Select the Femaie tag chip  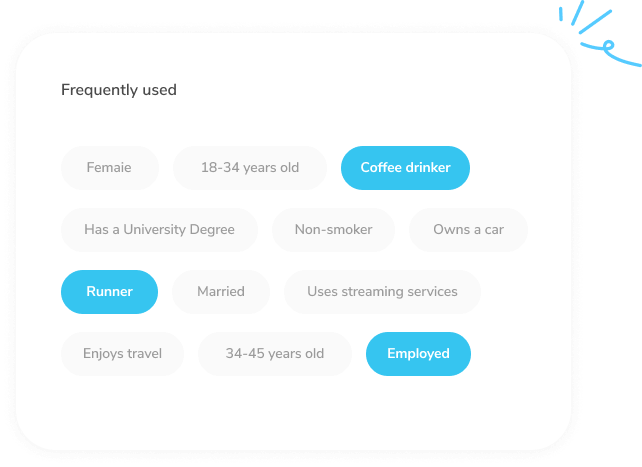pos(109,168)
